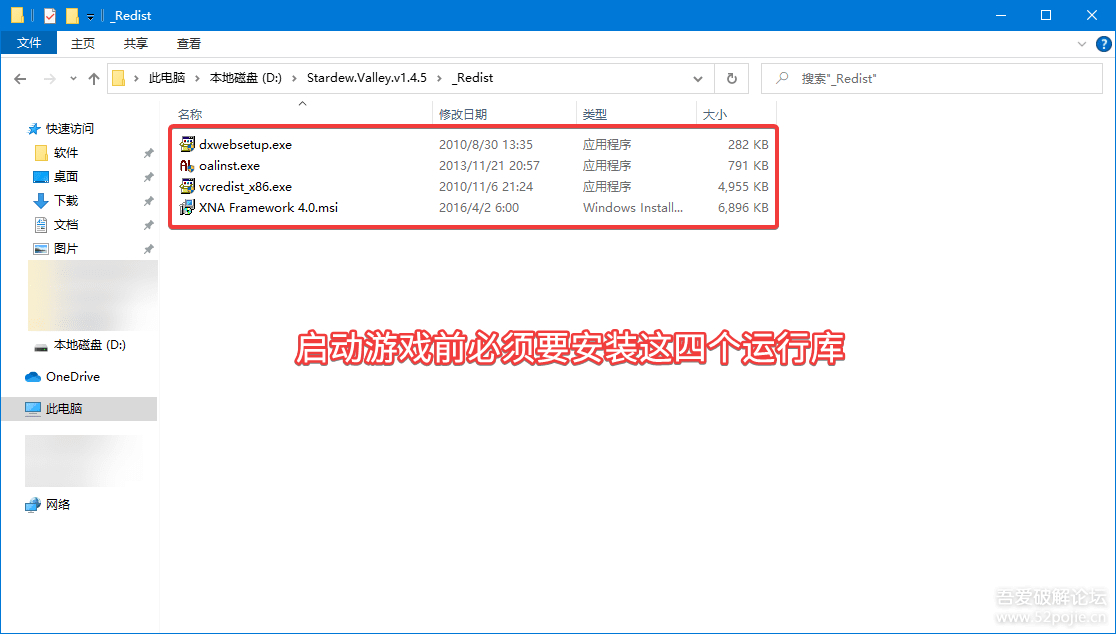
Task: Click the vcredist_x86.exe file name
Action: (x=246, y=186)
